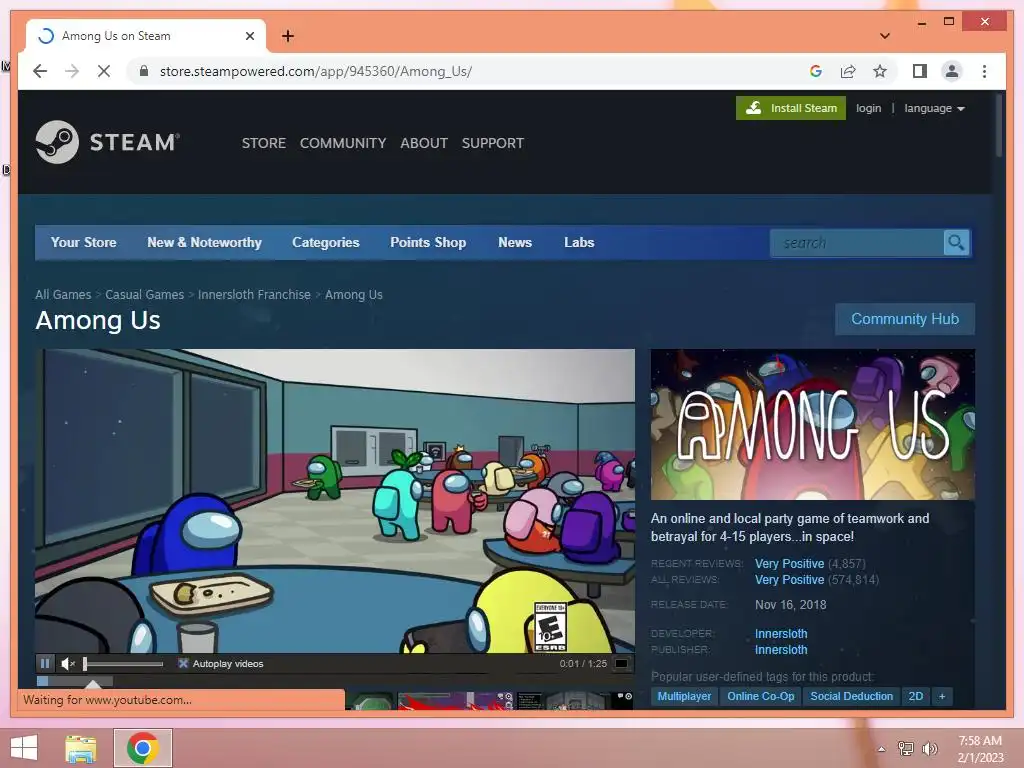Select the 2D tag

(x=916, y=696)
